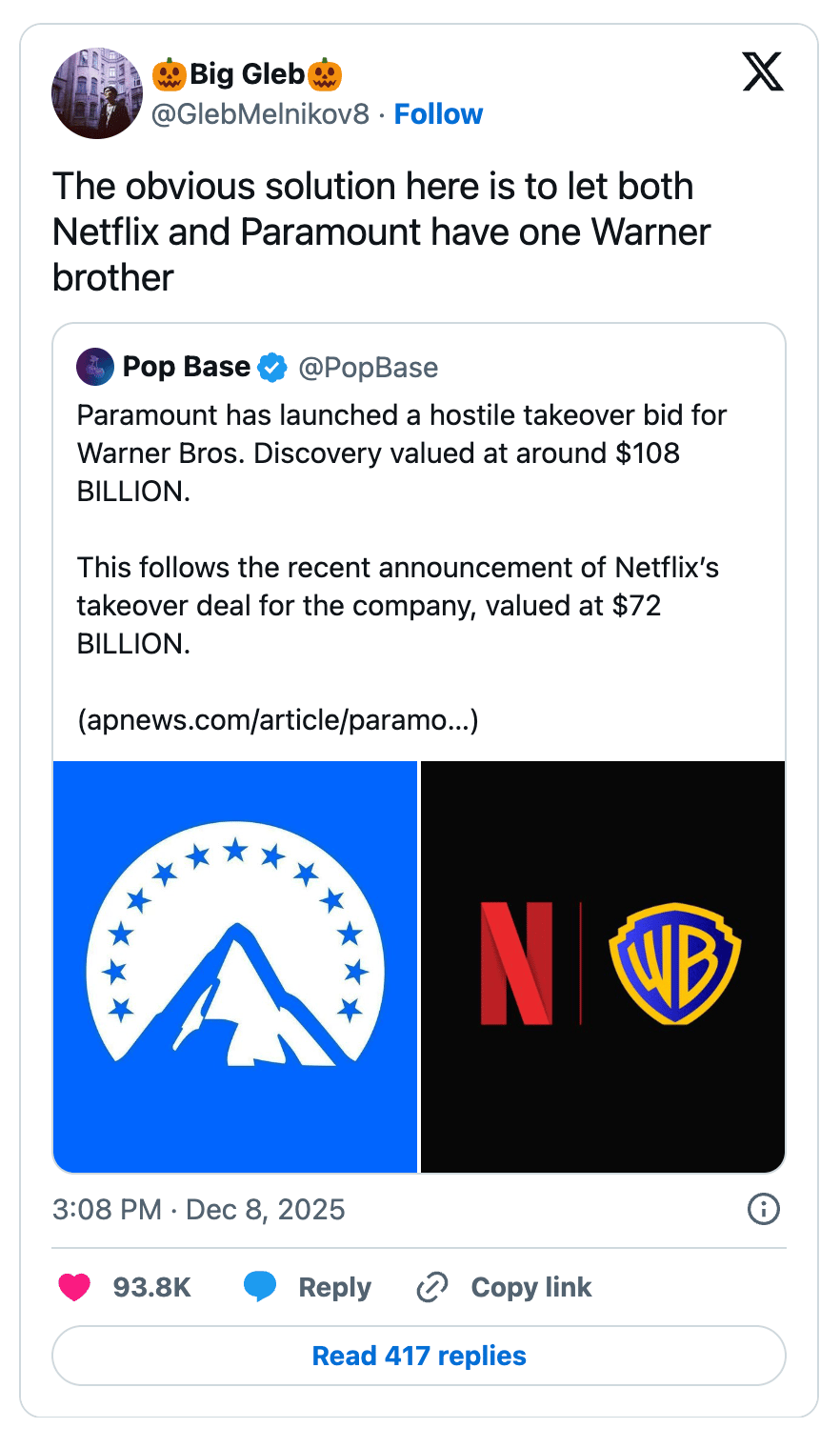The image size is (840, 1448).
Task: Open the @GlebMelnikov8 handle
Action: [260, 114]
